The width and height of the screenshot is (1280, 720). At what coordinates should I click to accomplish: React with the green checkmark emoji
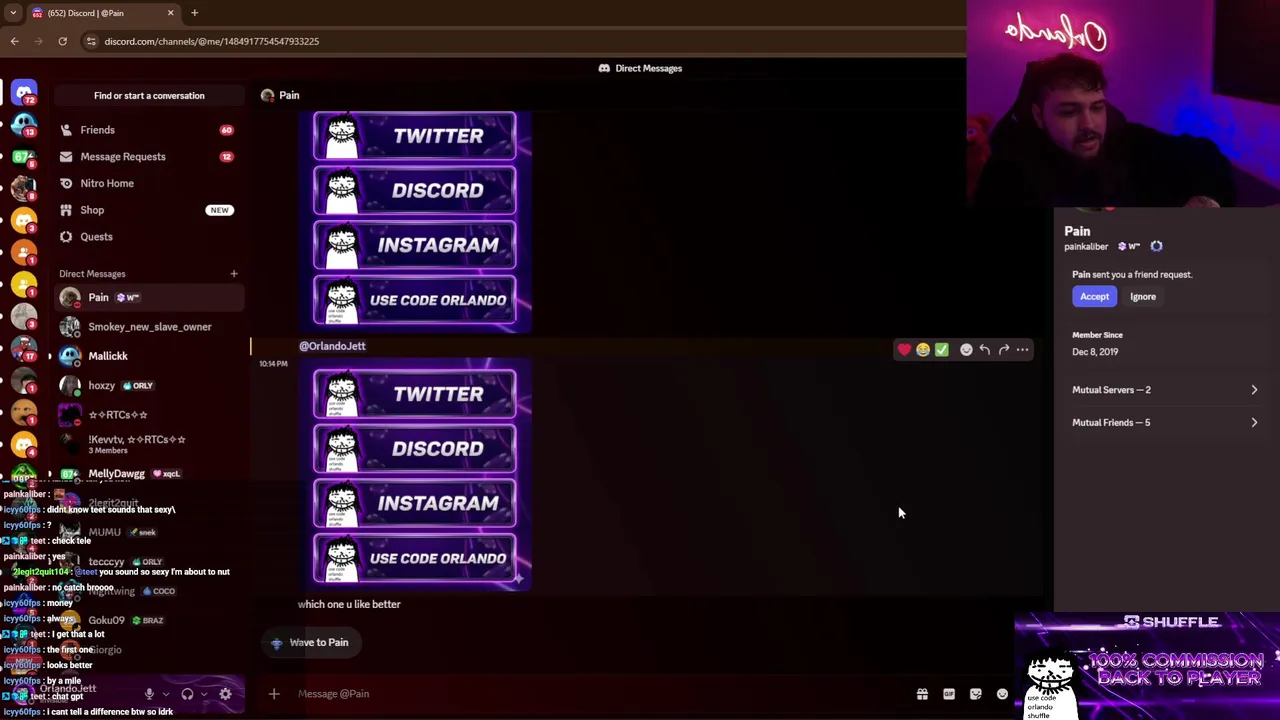942,350
